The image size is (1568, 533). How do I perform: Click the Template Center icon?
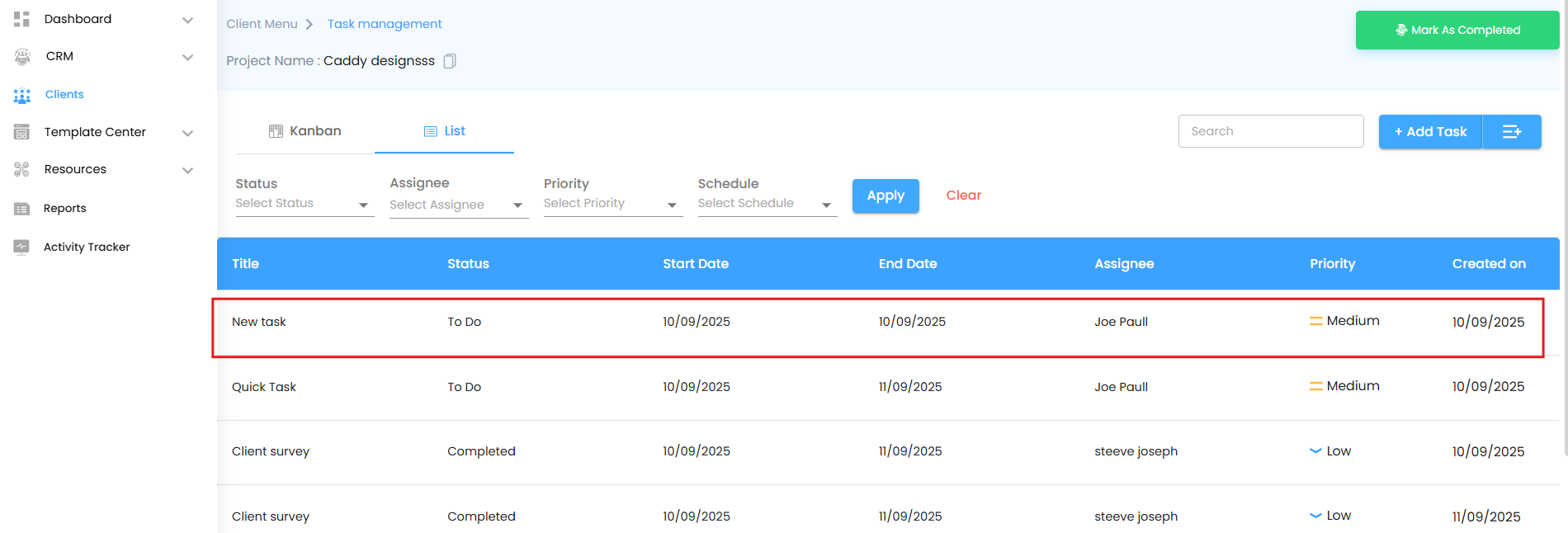tap(22, 132)
